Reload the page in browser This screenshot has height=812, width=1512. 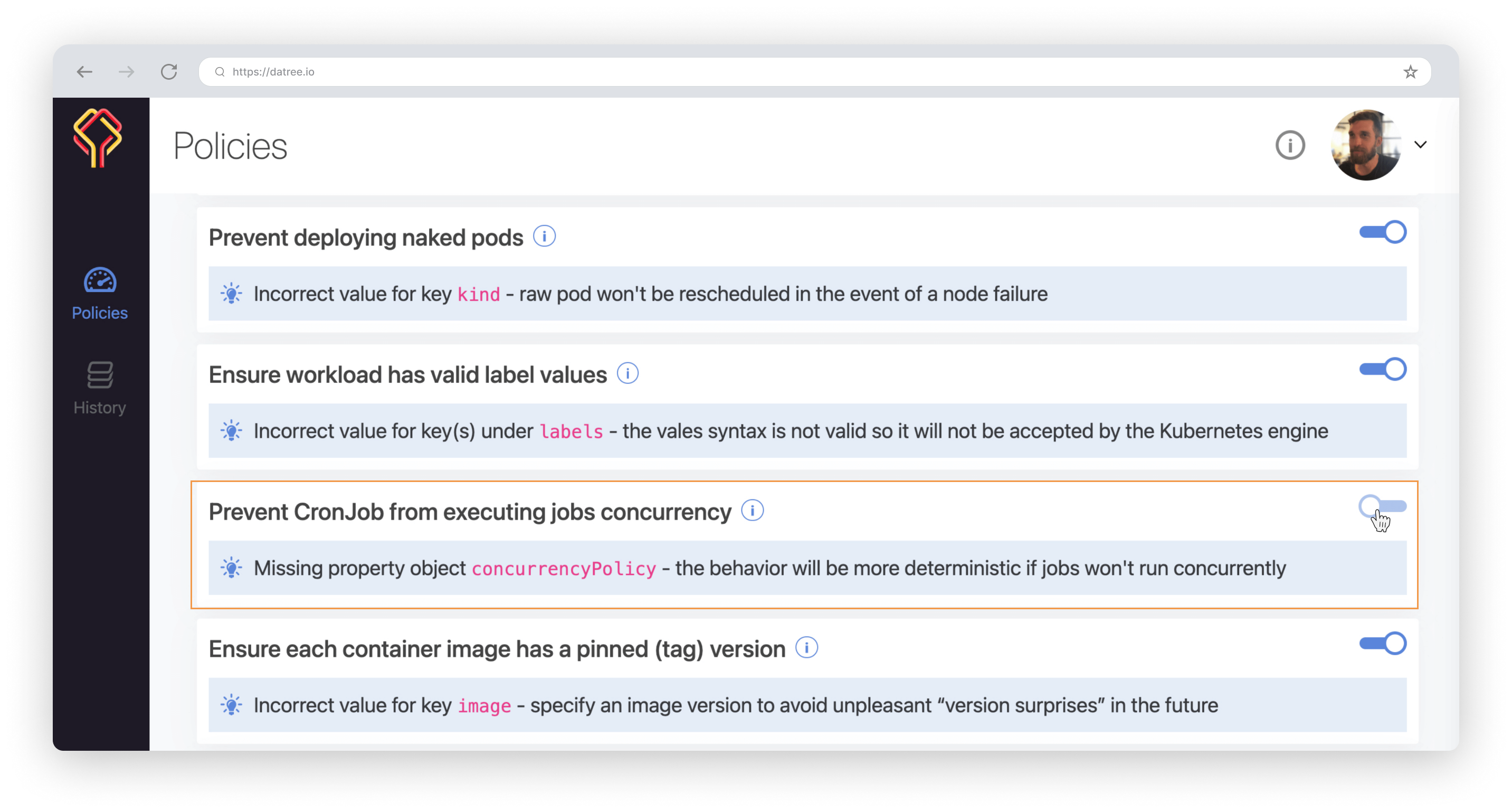click(x=169, y=72)
